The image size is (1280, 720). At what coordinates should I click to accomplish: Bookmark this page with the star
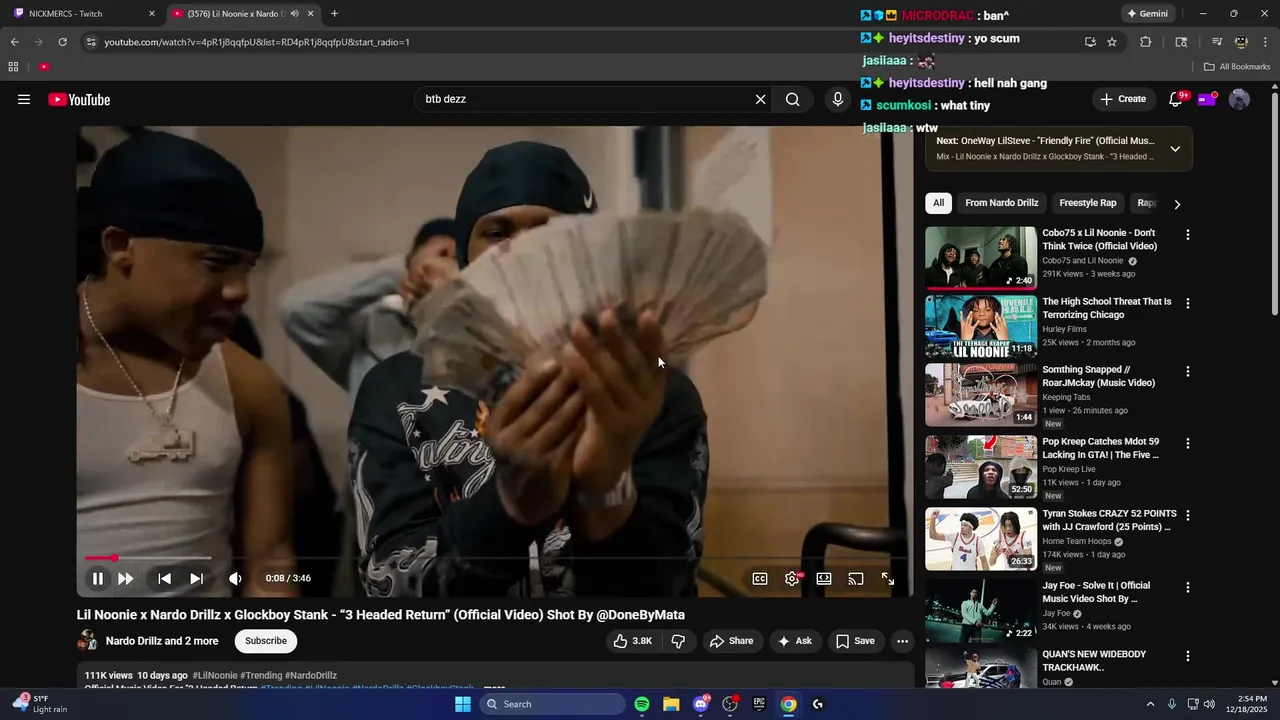click(1112, 42)
